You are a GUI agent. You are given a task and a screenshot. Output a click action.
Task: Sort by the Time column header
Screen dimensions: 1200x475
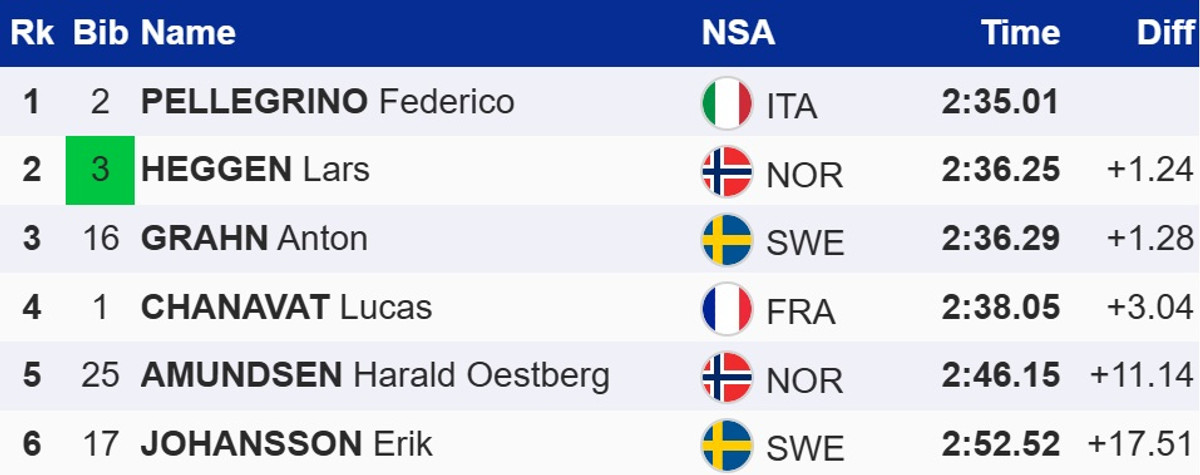[x=1020, y=33]
